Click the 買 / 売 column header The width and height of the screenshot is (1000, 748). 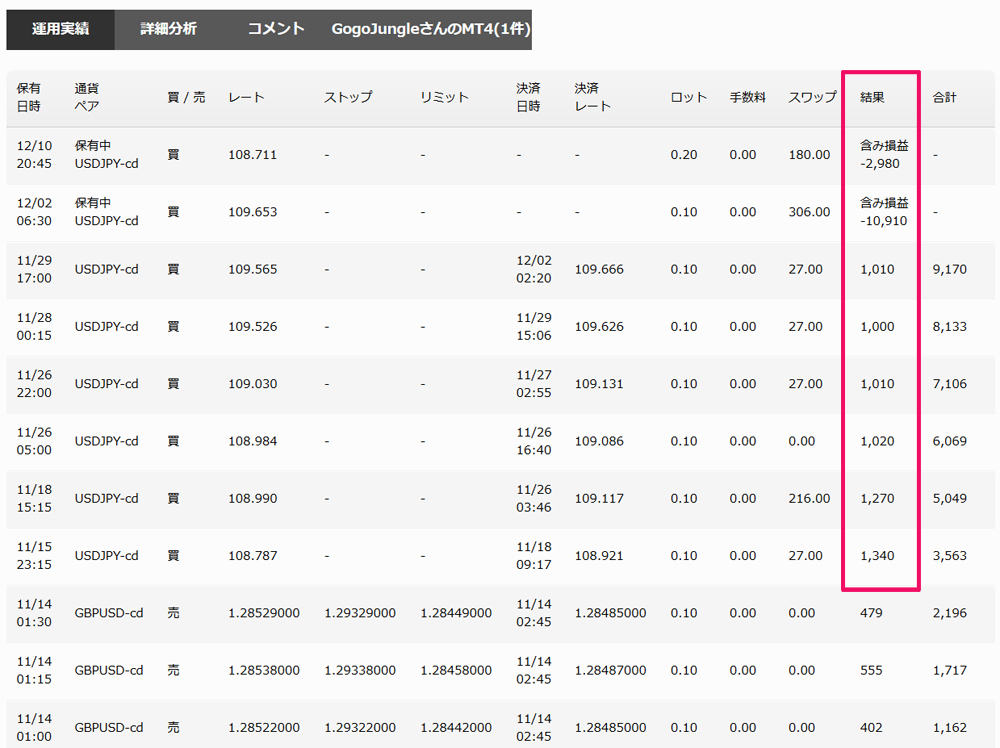coord(186,98)
